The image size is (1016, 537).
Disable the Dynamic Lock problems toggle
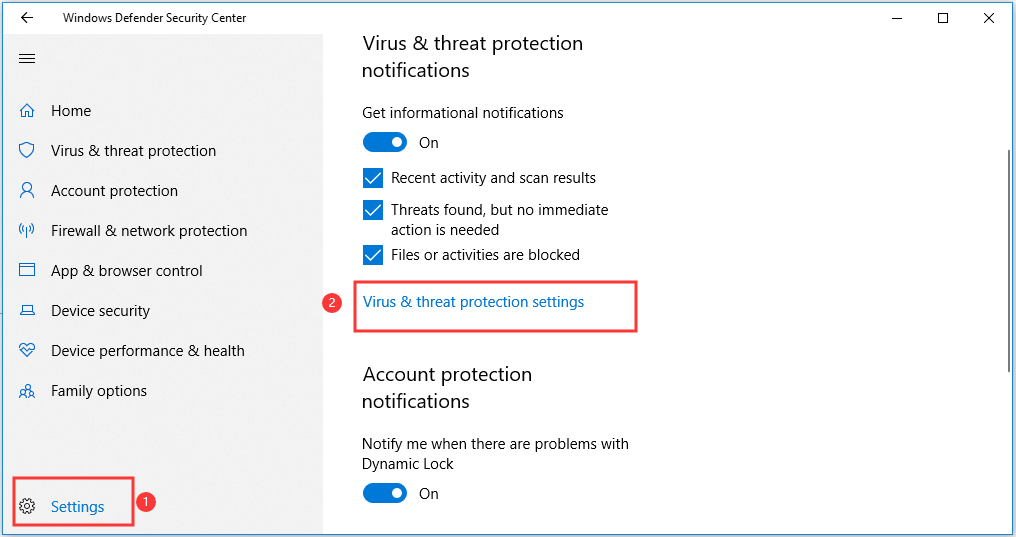(x=385, y=494)
